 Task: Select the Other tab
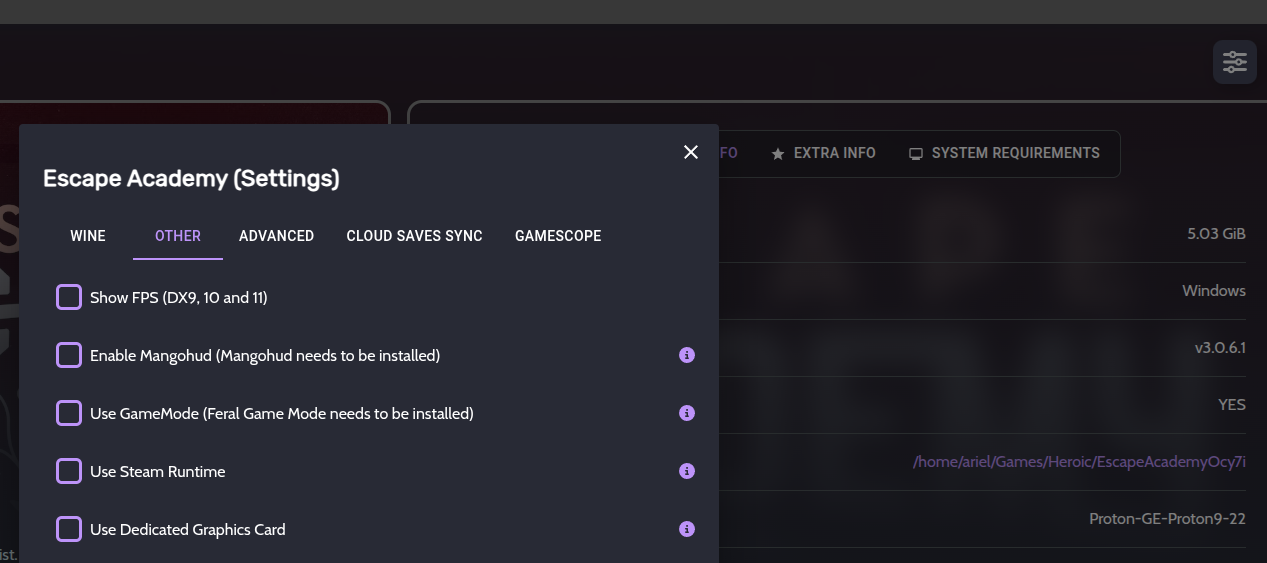pyautogui.click(x=178, y=236)
